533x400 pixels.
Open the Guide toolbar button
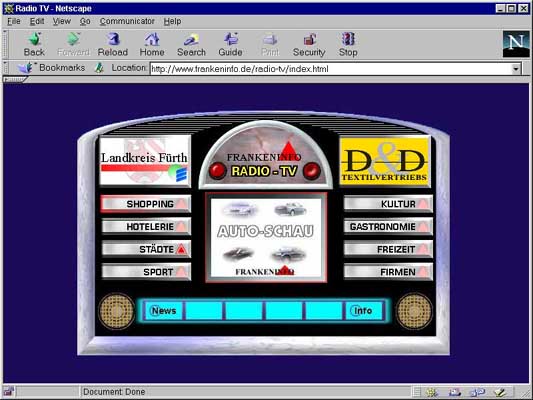[230, 44]
